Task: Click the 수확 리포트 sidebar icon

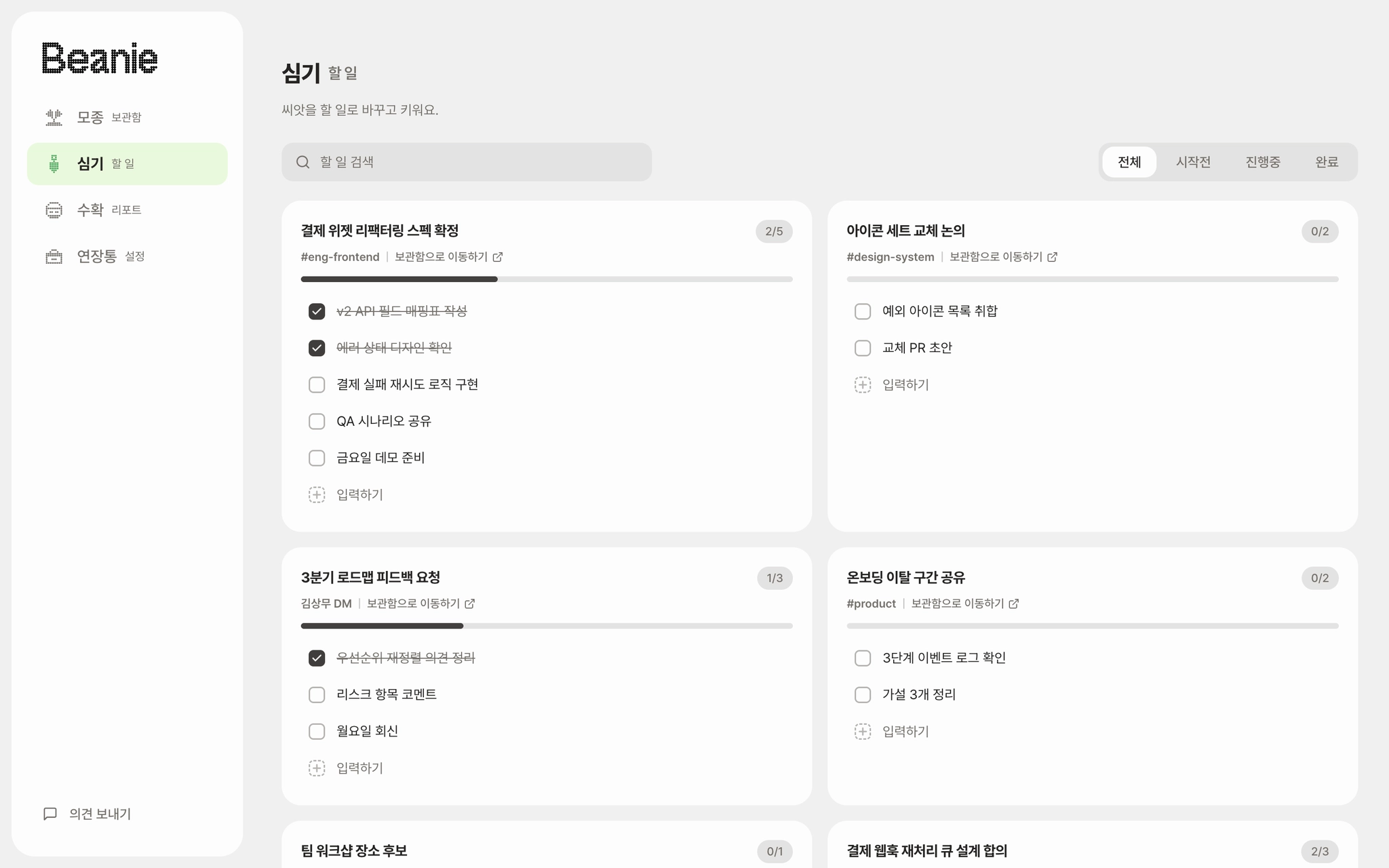Action: (54, 210)
